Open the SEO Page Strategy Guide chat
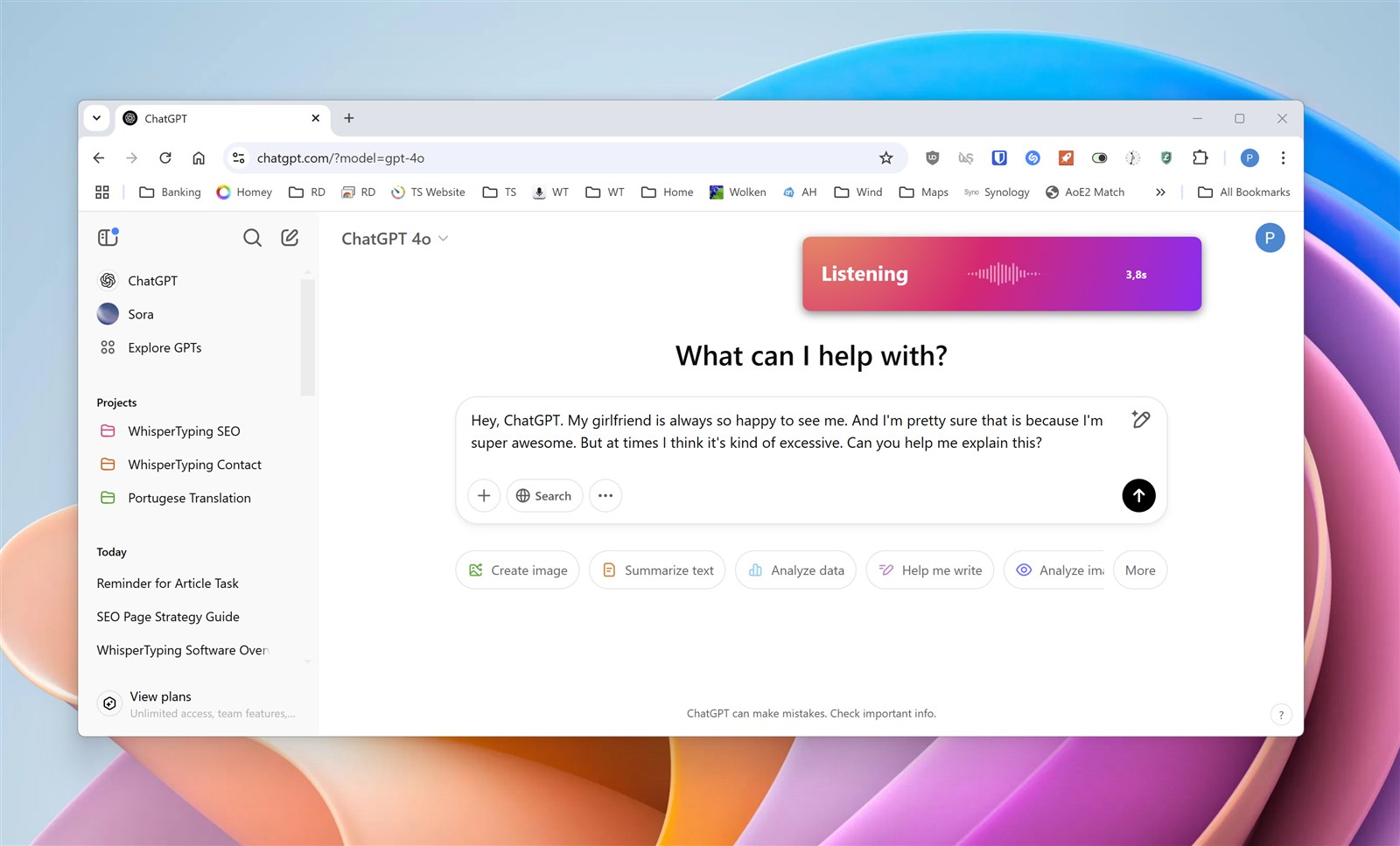Screen dimensions: 1400x846 (168, 616)
